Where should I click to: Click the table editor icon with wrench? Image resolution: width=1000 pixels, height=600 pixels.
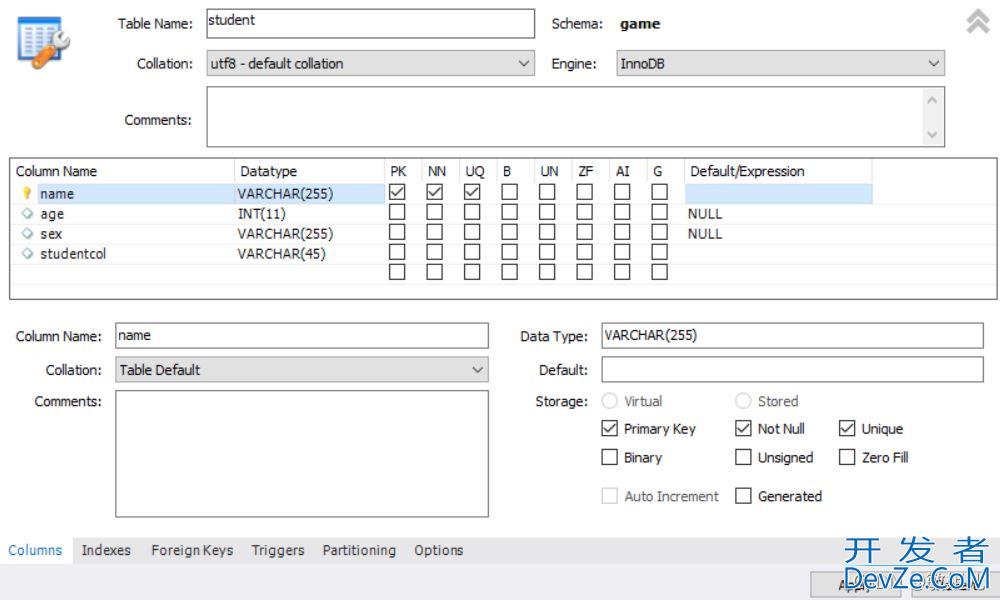[x=43, y=42]
